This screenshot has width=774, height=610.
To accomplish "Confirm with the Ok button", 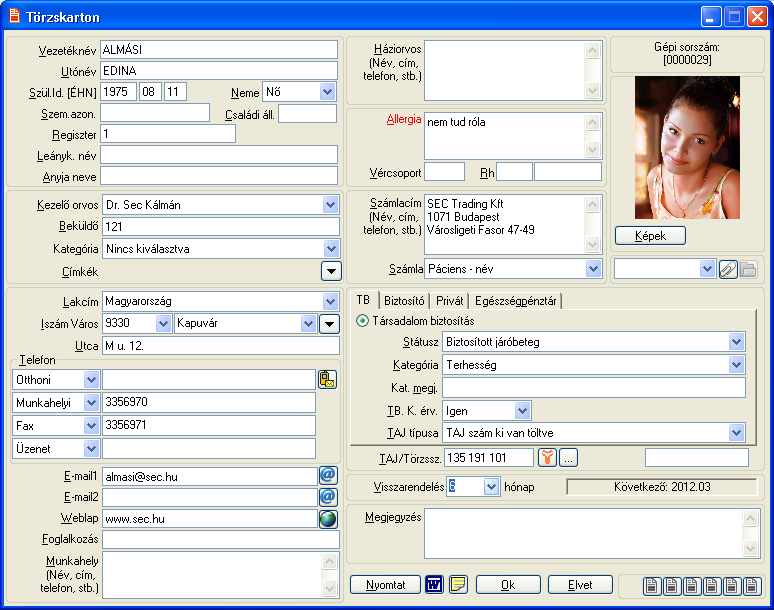I will pos(508,585).
